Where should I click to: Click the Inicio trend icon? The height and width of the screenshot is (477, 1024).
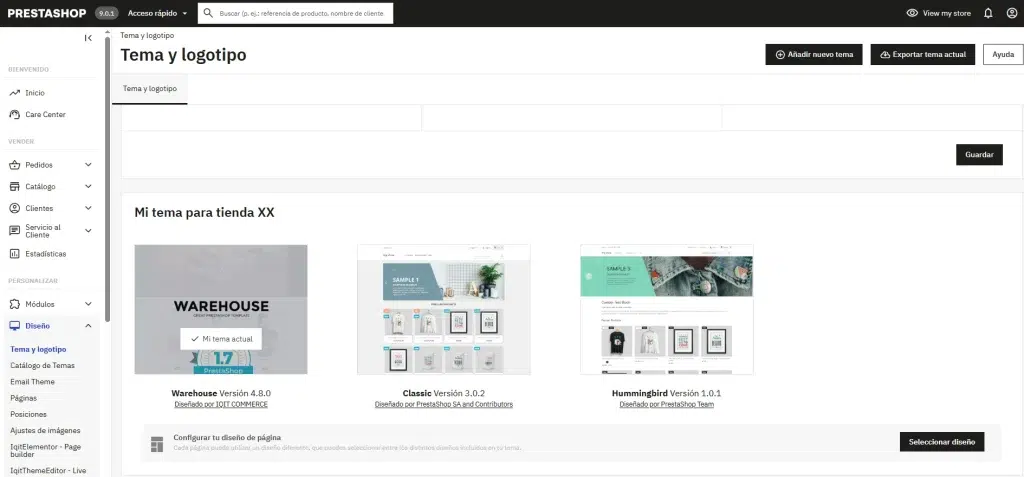pos(14,93)
